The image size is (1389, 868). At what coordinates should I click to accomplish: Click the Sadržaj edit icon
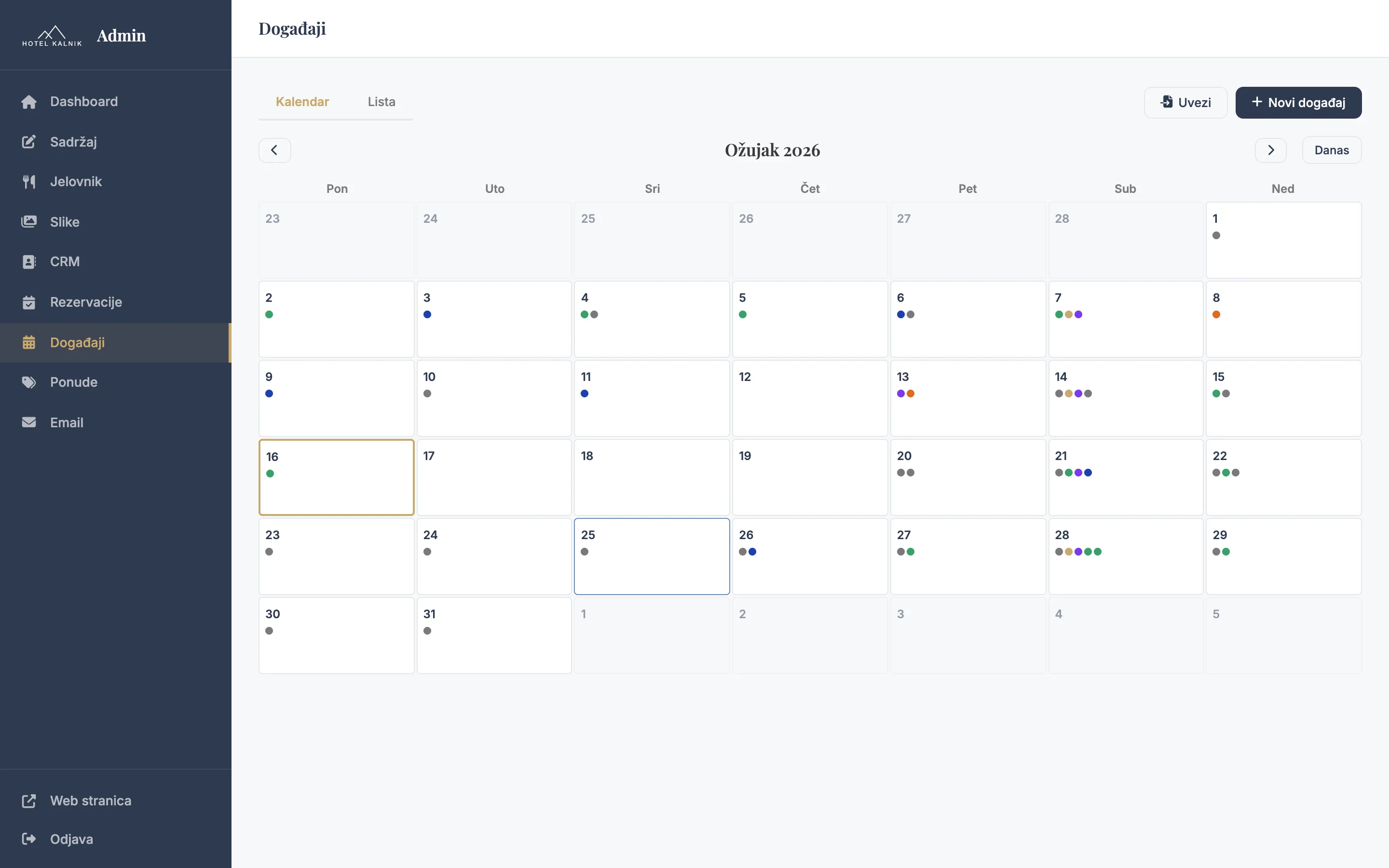click(x=29, y=142)
